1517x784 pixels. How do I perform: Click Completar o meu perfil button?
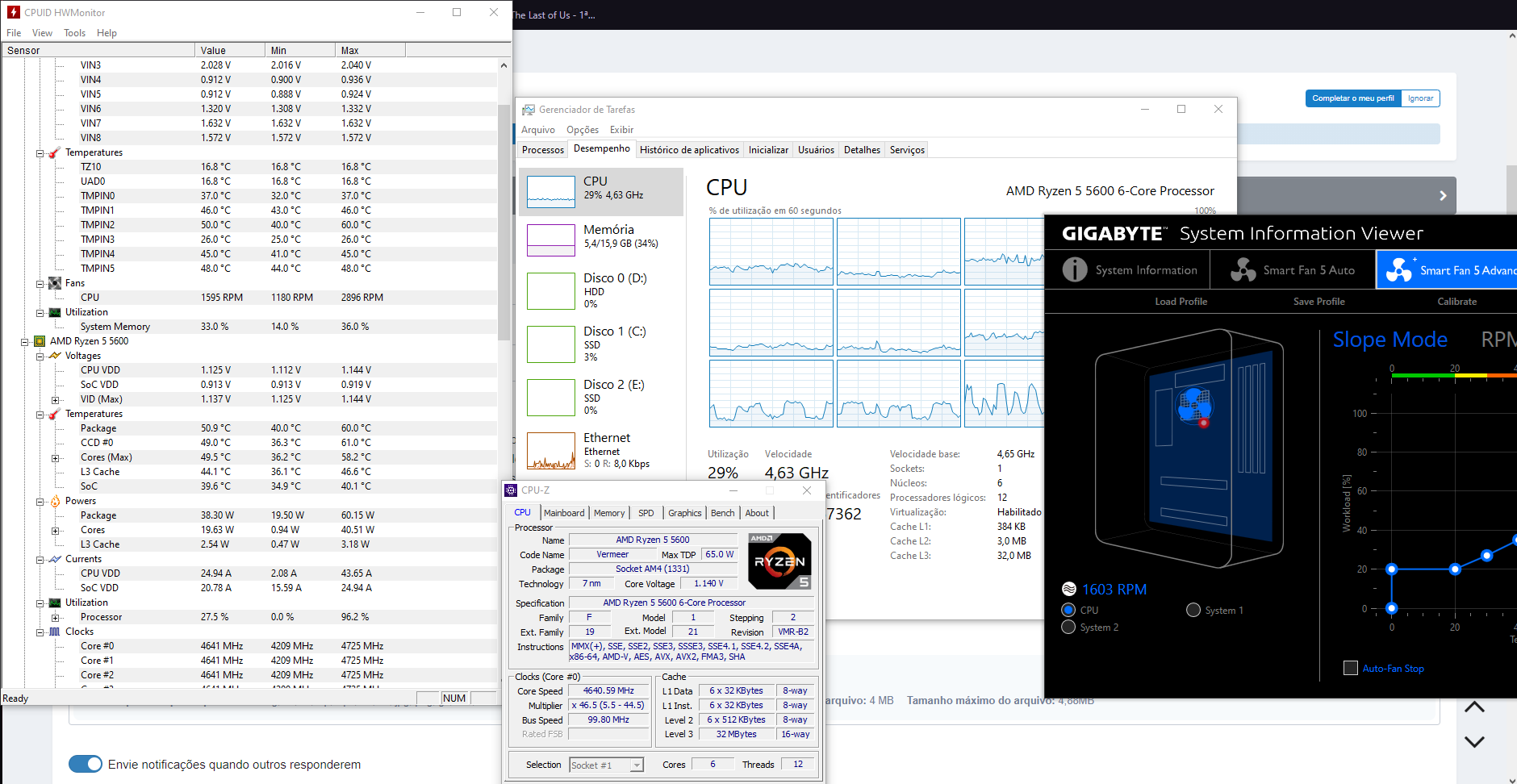tap(1353, 98)
